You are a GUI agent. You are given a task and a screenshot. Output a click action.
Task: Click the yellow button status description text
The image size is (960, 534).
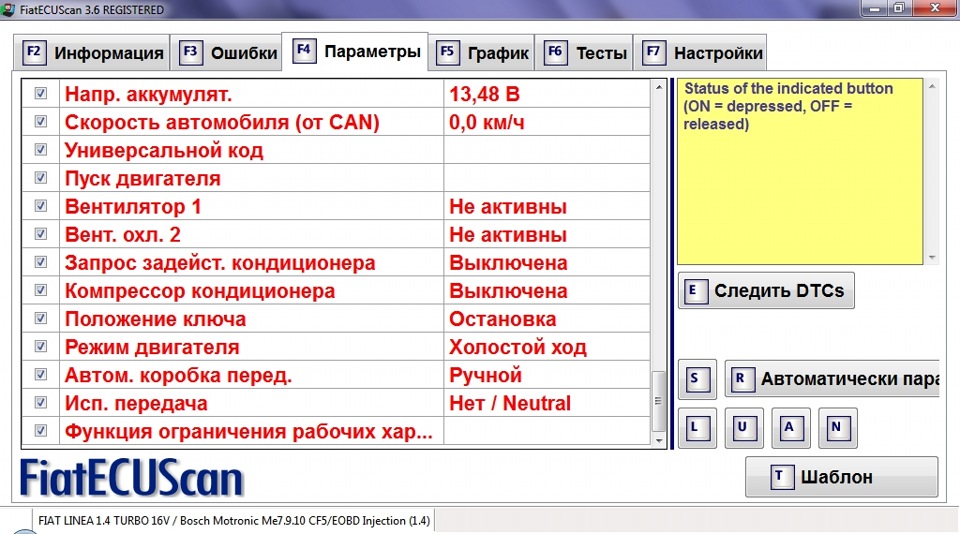[x=788, y=106]
